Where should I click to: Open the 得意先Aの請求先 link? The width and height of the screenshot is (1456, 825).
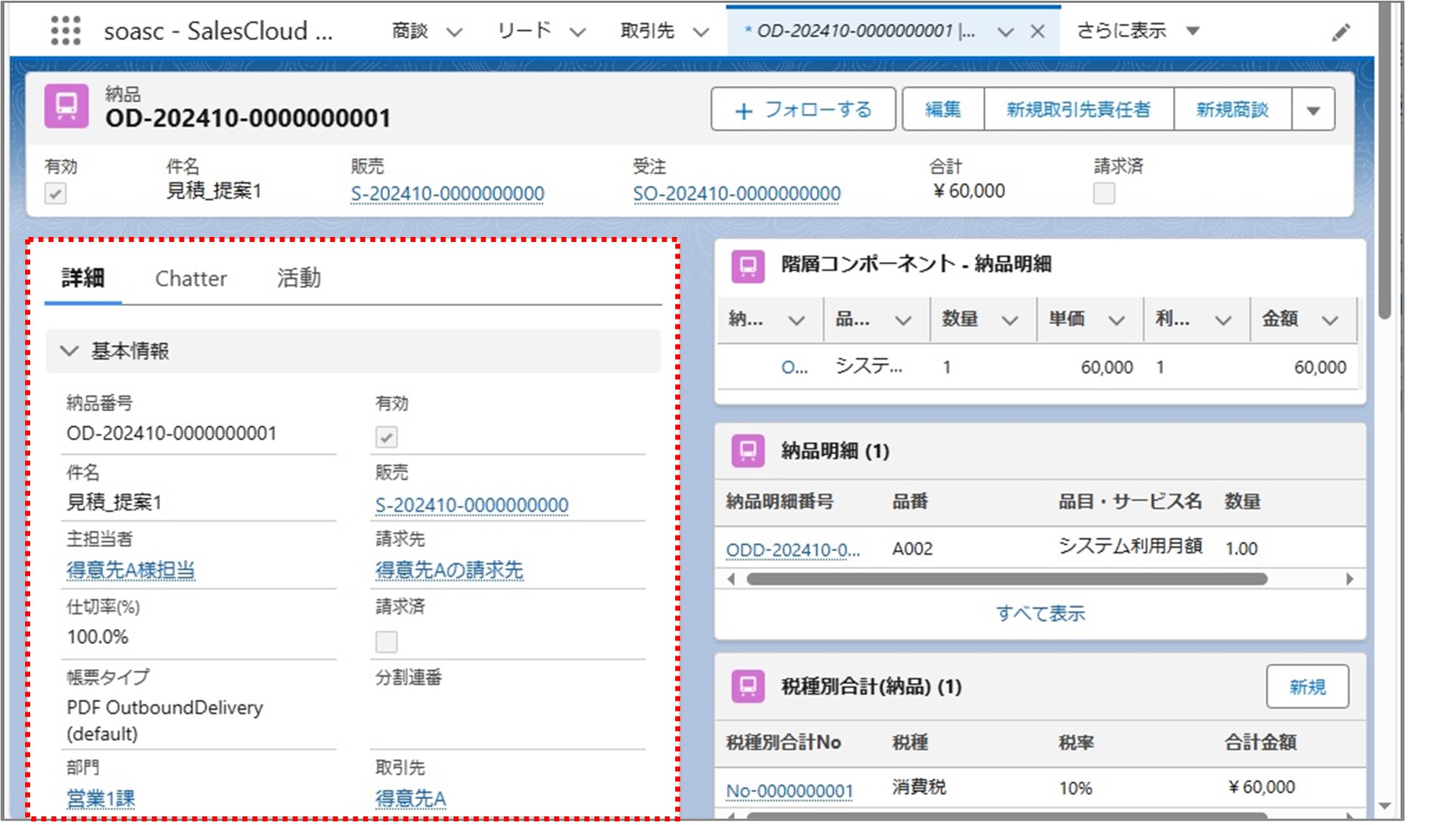click(450, 570)
